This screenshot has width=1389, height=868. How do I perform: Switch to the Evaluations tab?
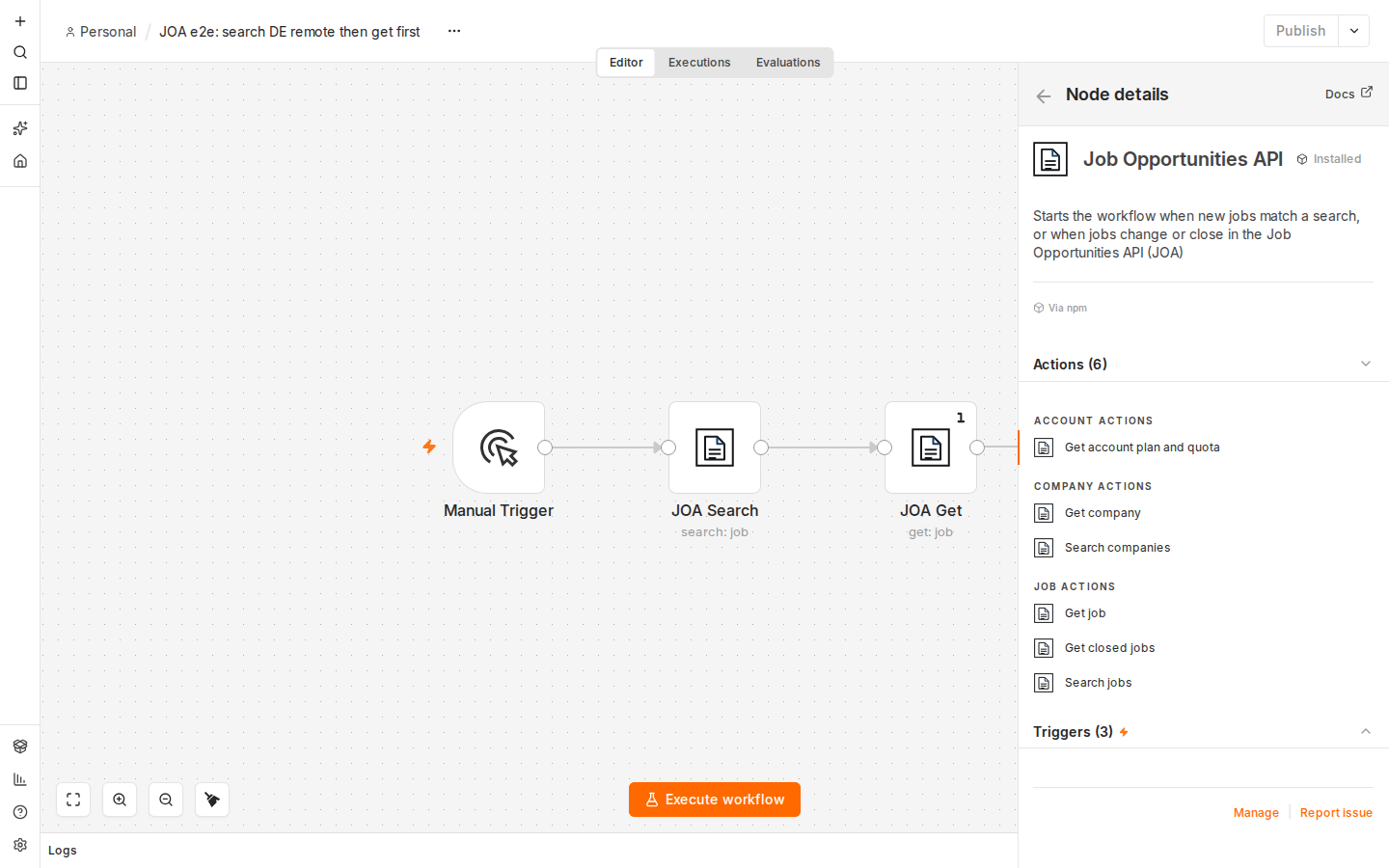(x=788, y=63)
